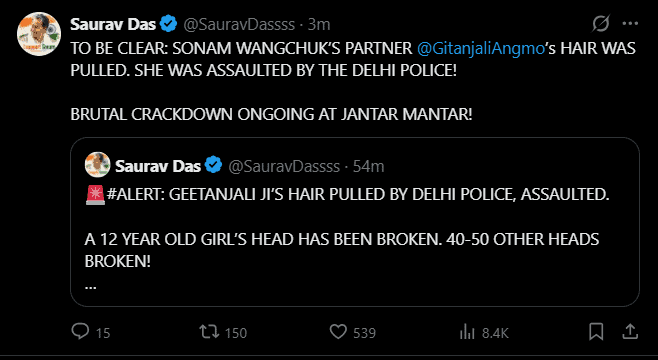Image resolution: width=658 pixels, height=360 pixels.
Task: Open the three-dot more options menu
Action: 630,24
